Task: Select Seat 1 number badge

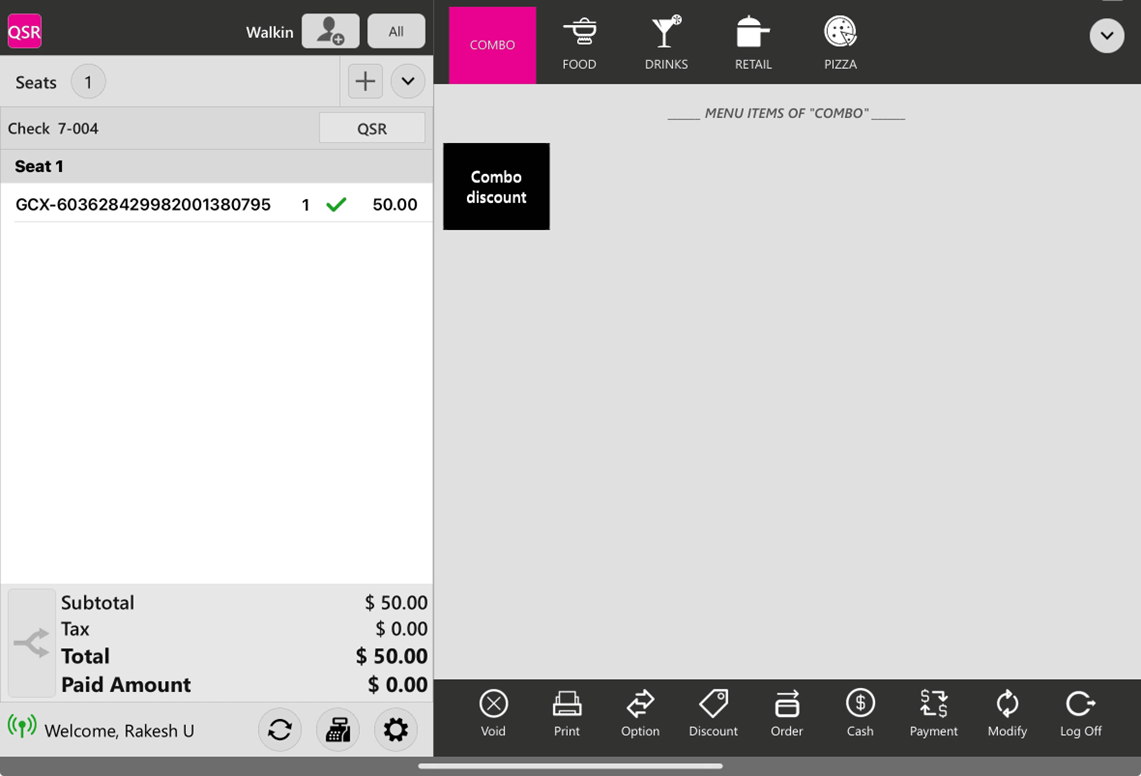Action: (88, 82)
